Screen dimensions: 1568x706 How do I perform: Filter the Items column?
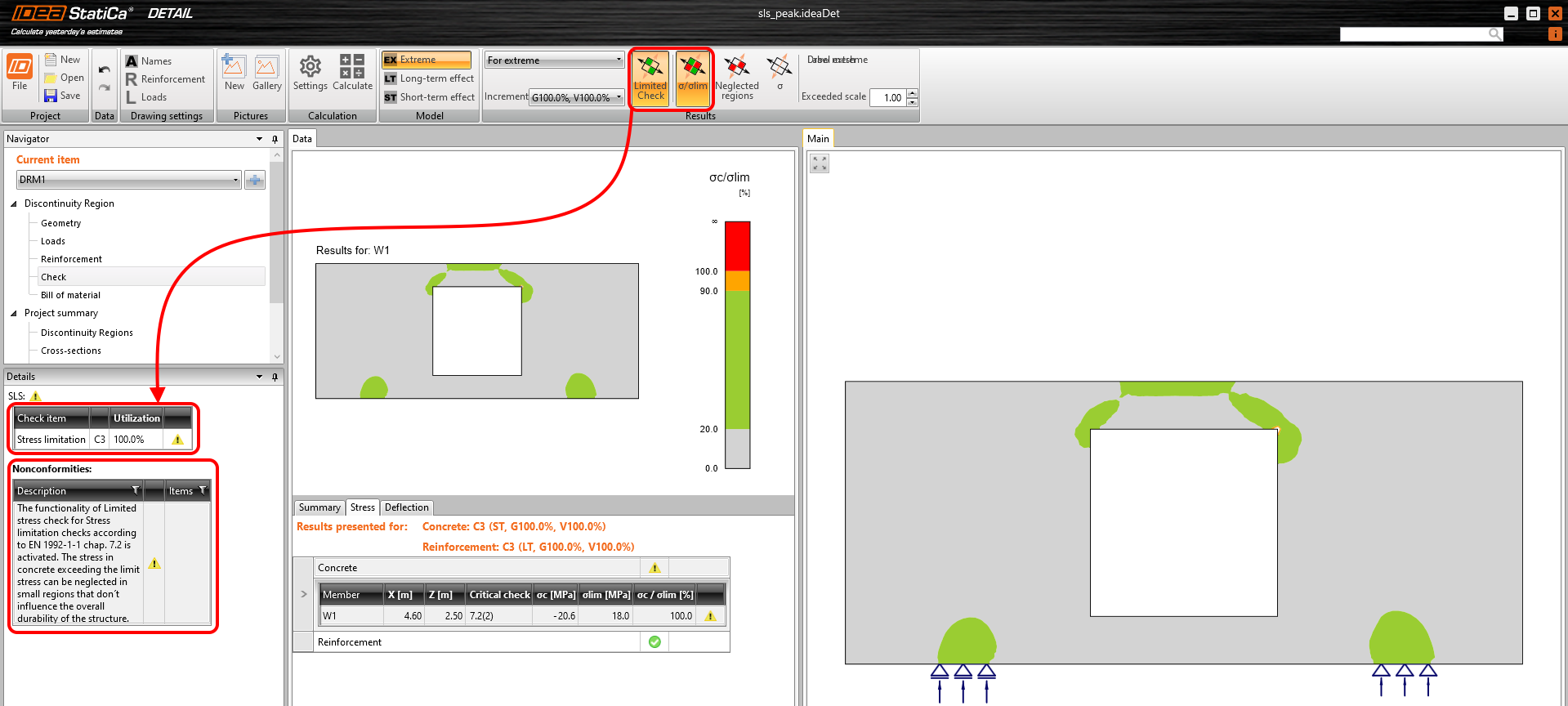pyautogui.click(x=203, y=490)
